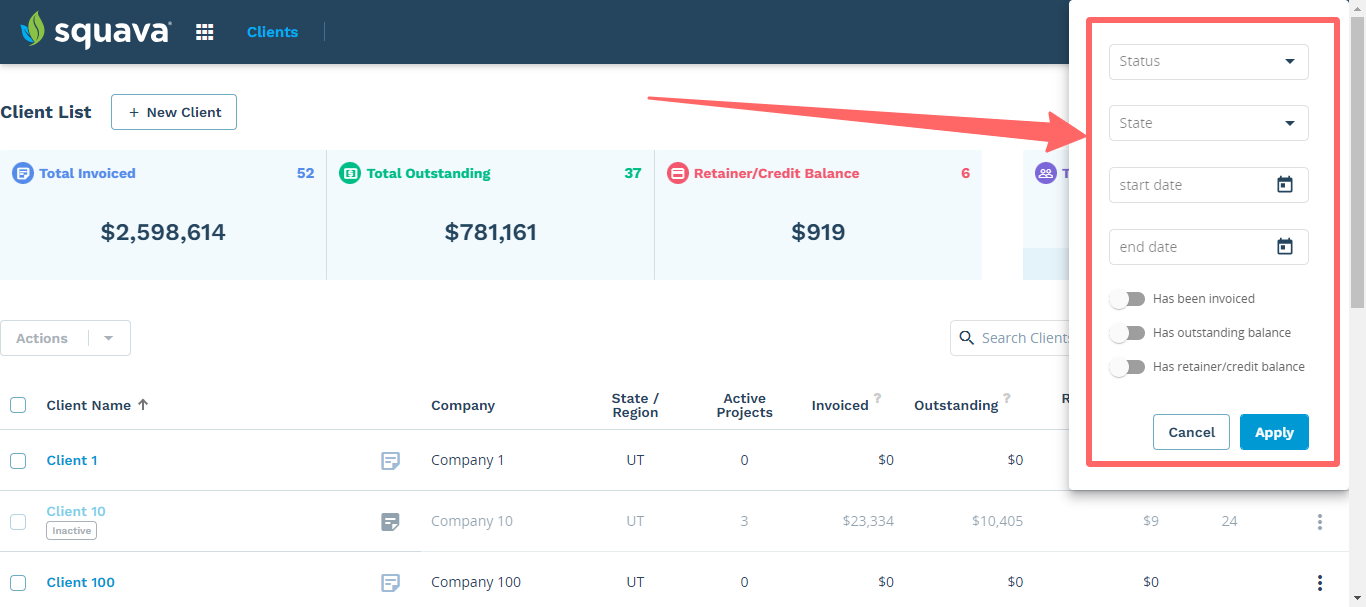Click the search magnifier in Search Clients field
Image resolution: width=1366 pixels, height=607 pixels.
click(x=966, y=337)
